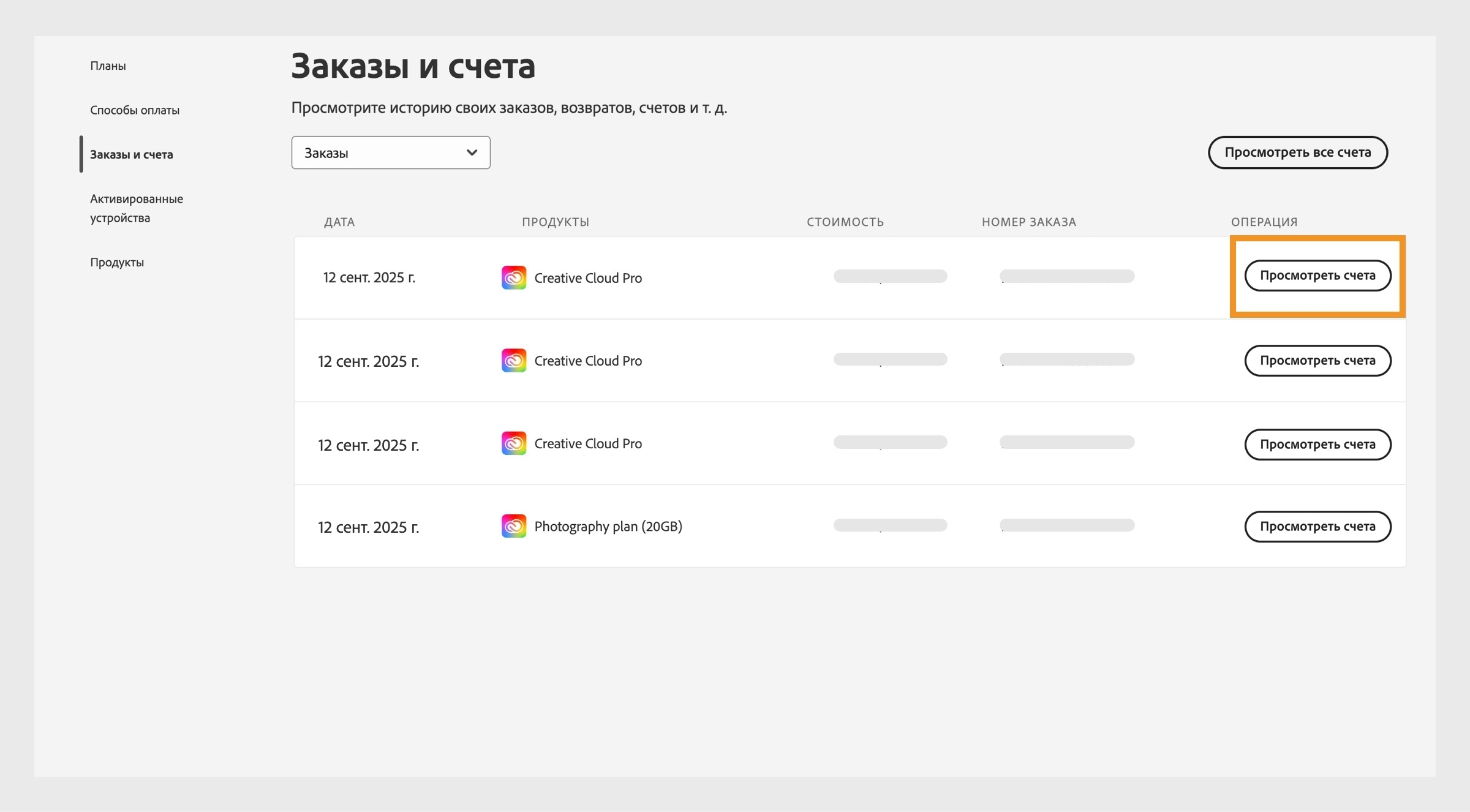Select Заказы и счета sidebar item
The height and width of the screenshot is (812, 1470).
[132, 154]
